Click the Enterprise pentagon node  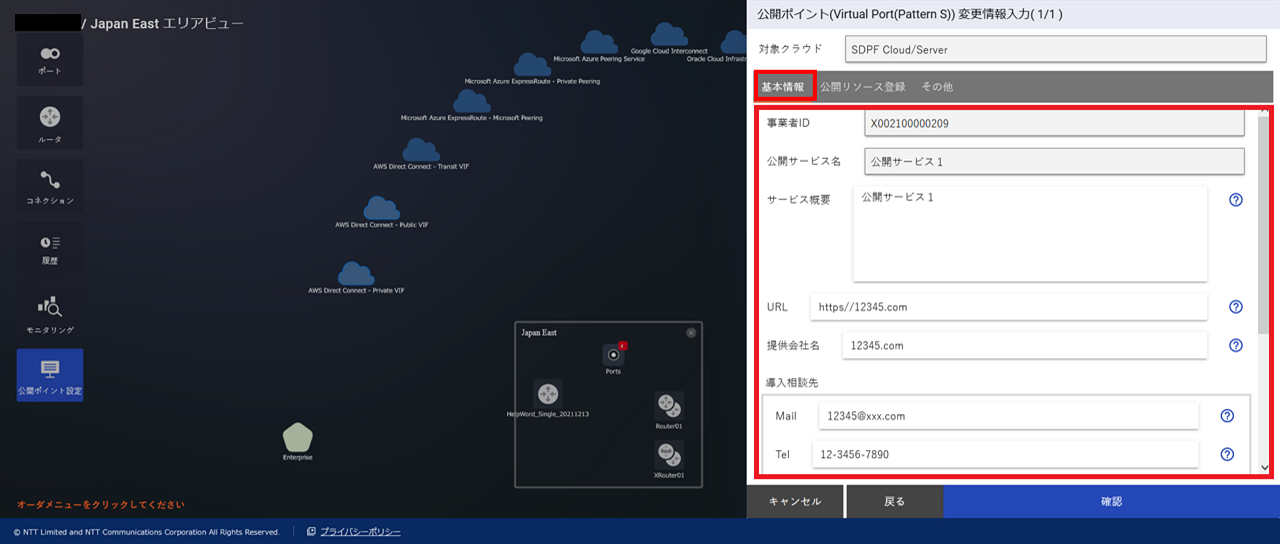(298, 437)
